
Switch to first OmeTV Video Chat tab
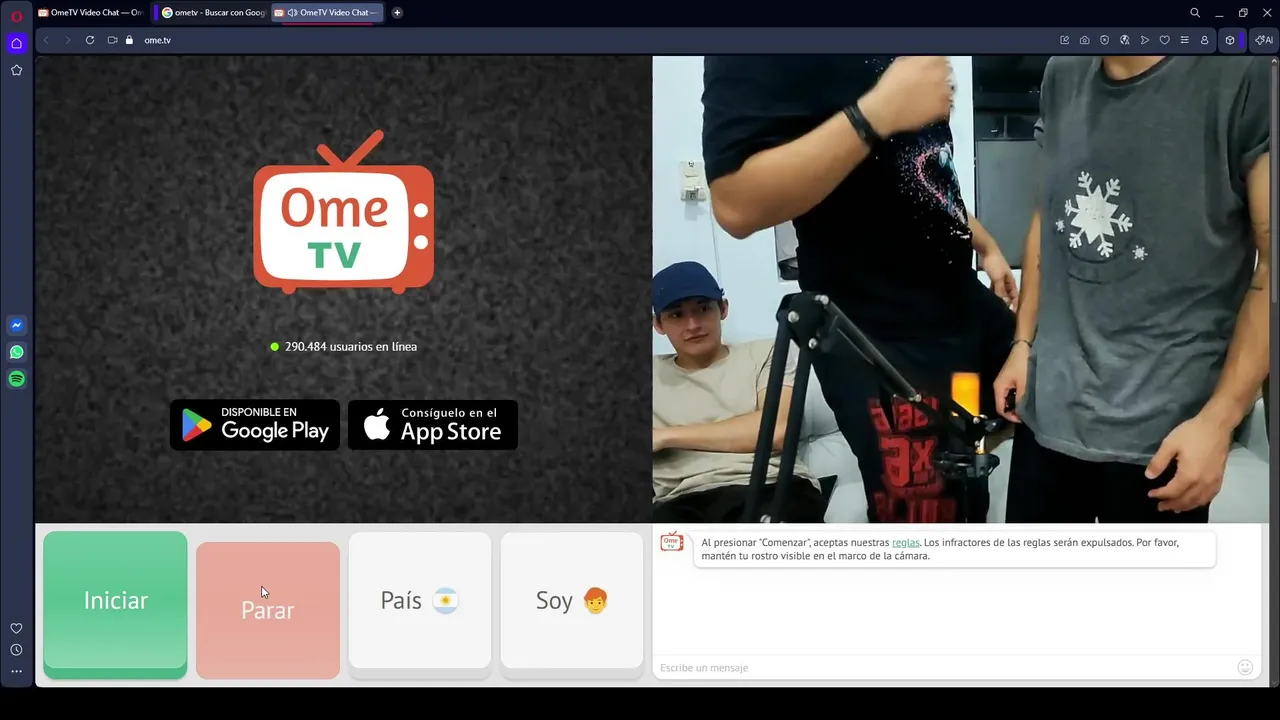(x=90, y=13)
